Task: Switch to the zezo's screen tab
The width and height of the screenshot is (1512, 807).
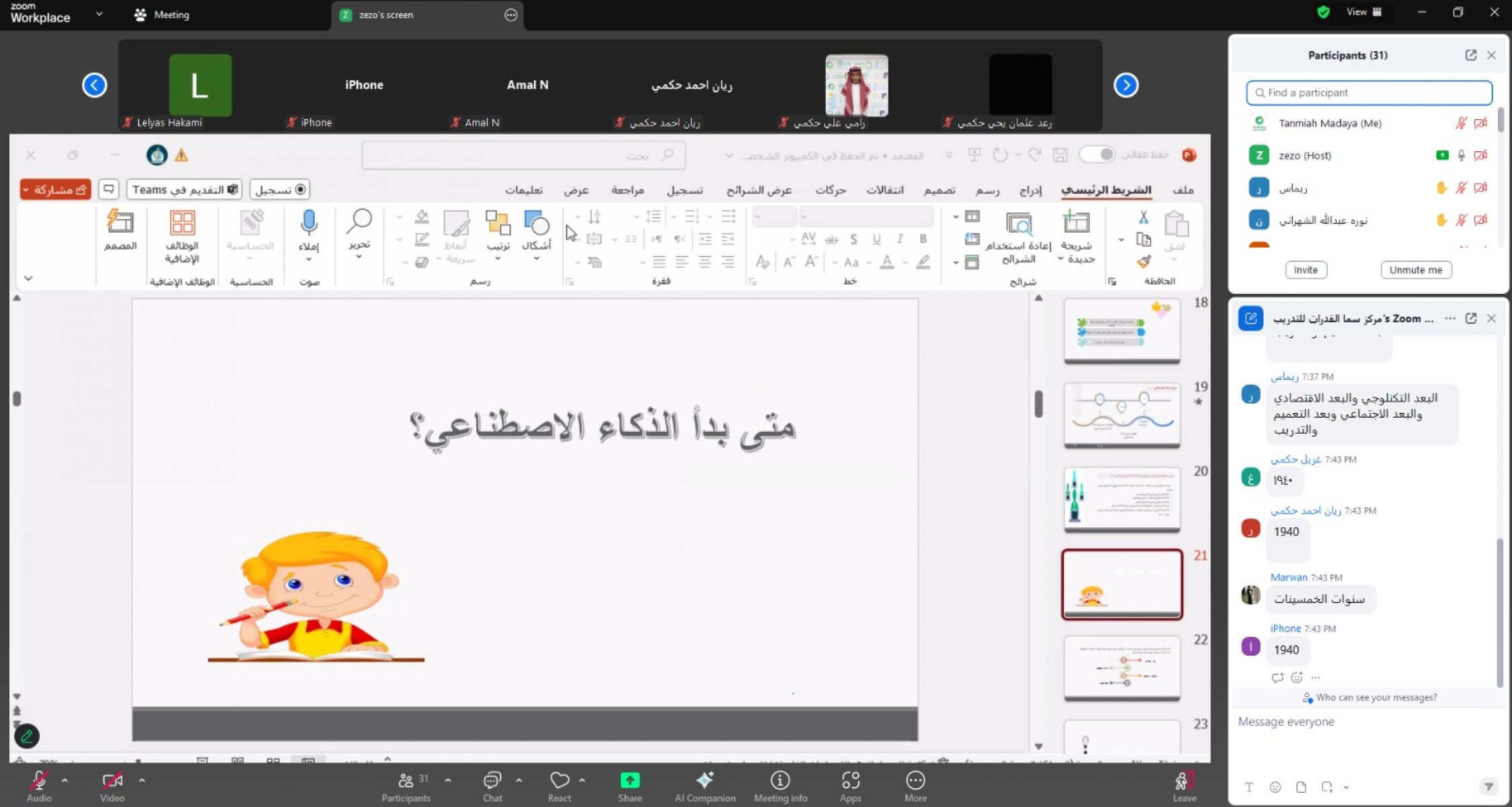Action: tap(386, 15)
